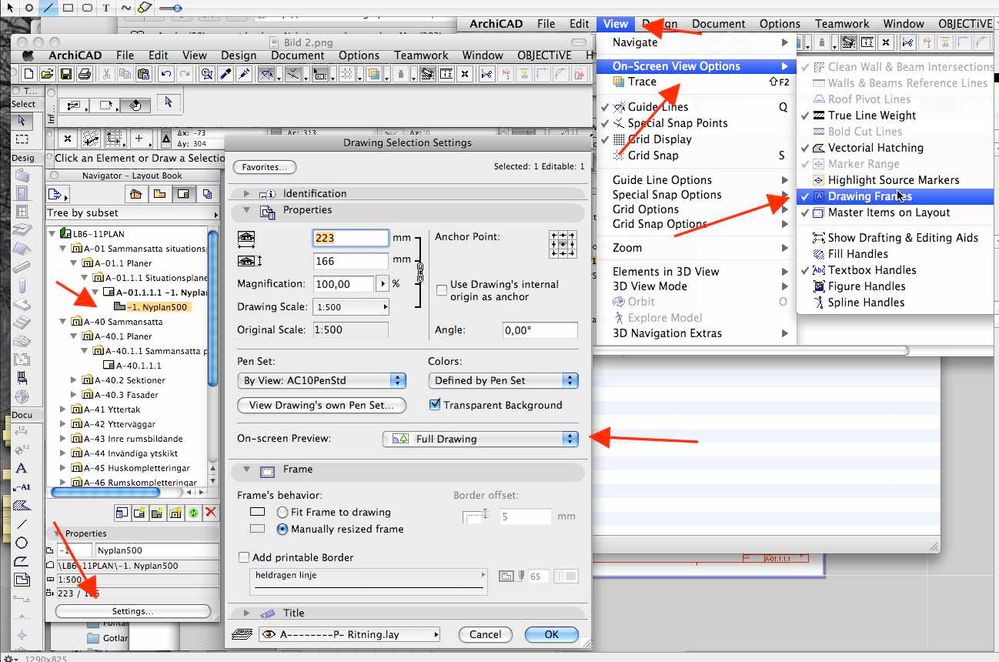Select the Circle tool in the toolbox

(x=21, y=543)
